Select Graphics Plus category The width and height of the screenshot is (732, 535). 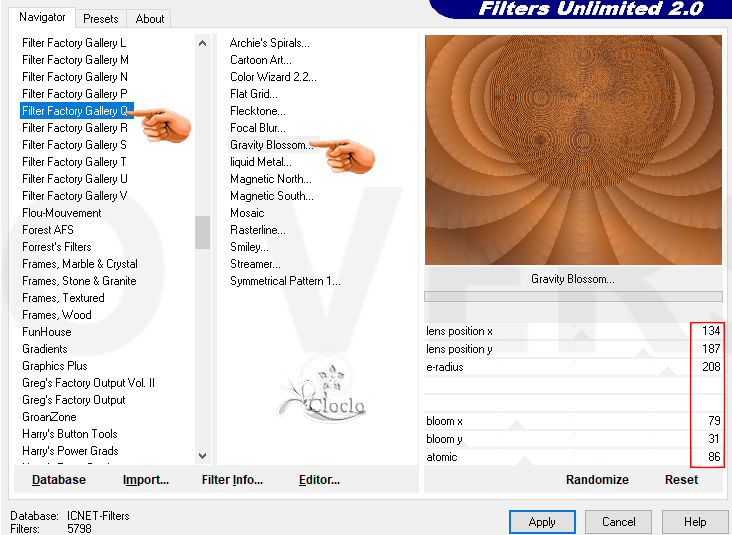55,366
